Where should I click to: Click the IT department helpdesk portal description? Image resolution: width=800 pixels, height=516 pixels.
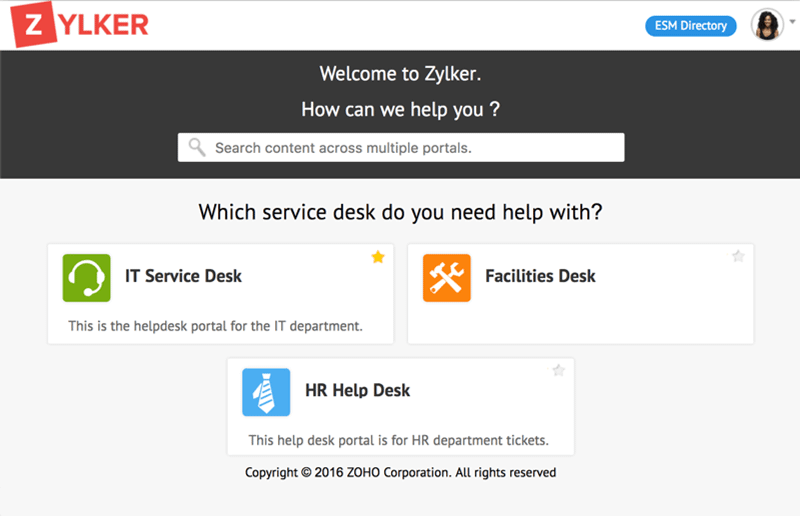(x=215, y=326)
